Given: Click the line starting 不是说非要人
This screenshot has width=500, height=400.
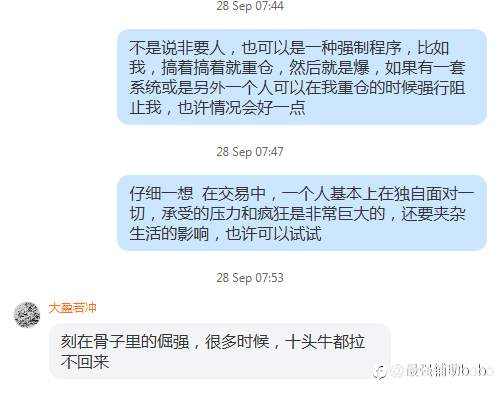Looking at the screenshot, I should coord(289,48).
